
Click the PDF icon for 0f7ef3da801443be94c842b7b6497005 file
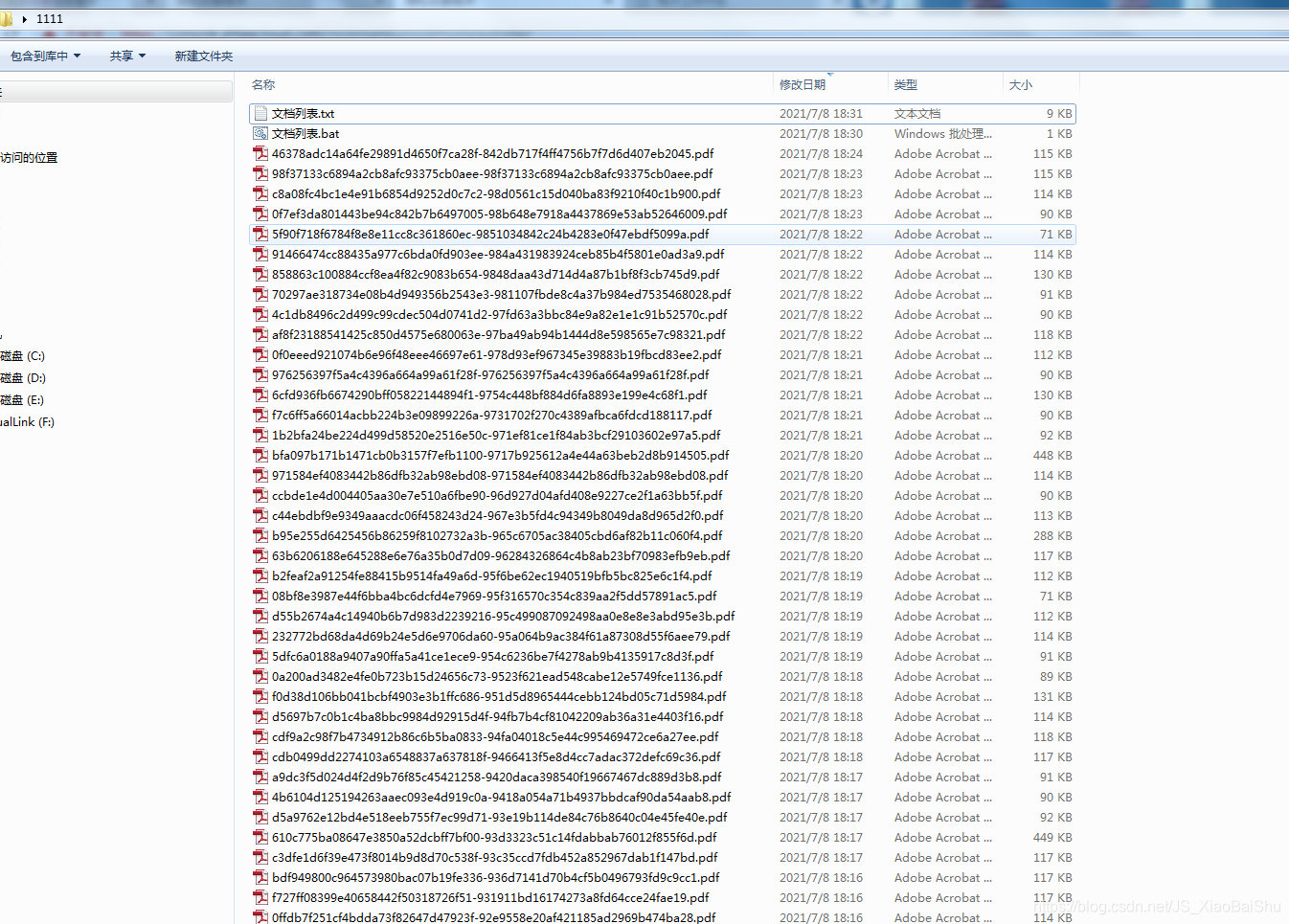(x=260, y=214)
